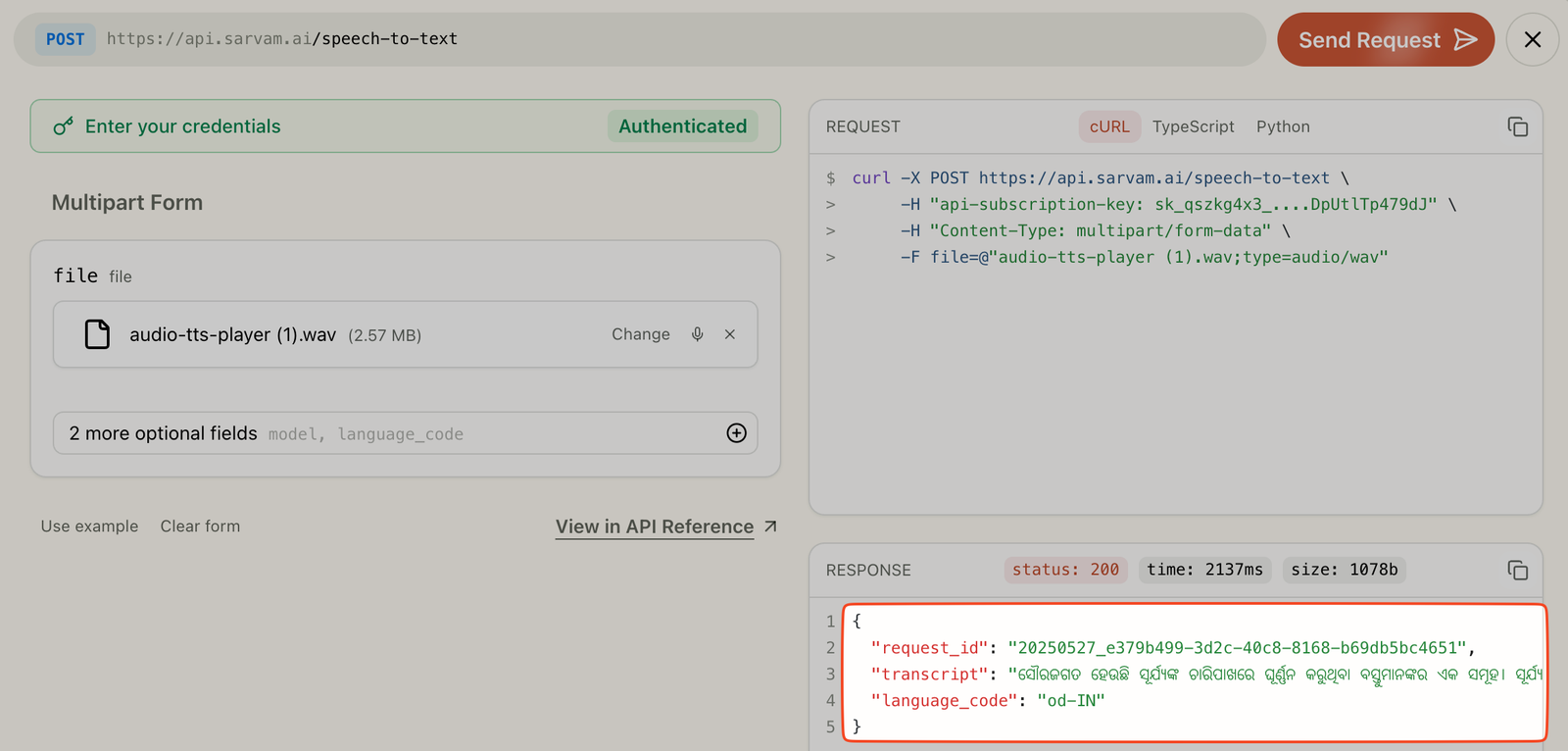The width and height of the screenshot is (1568, 751).
Task: Click Use example link
Action: (89, 526)
